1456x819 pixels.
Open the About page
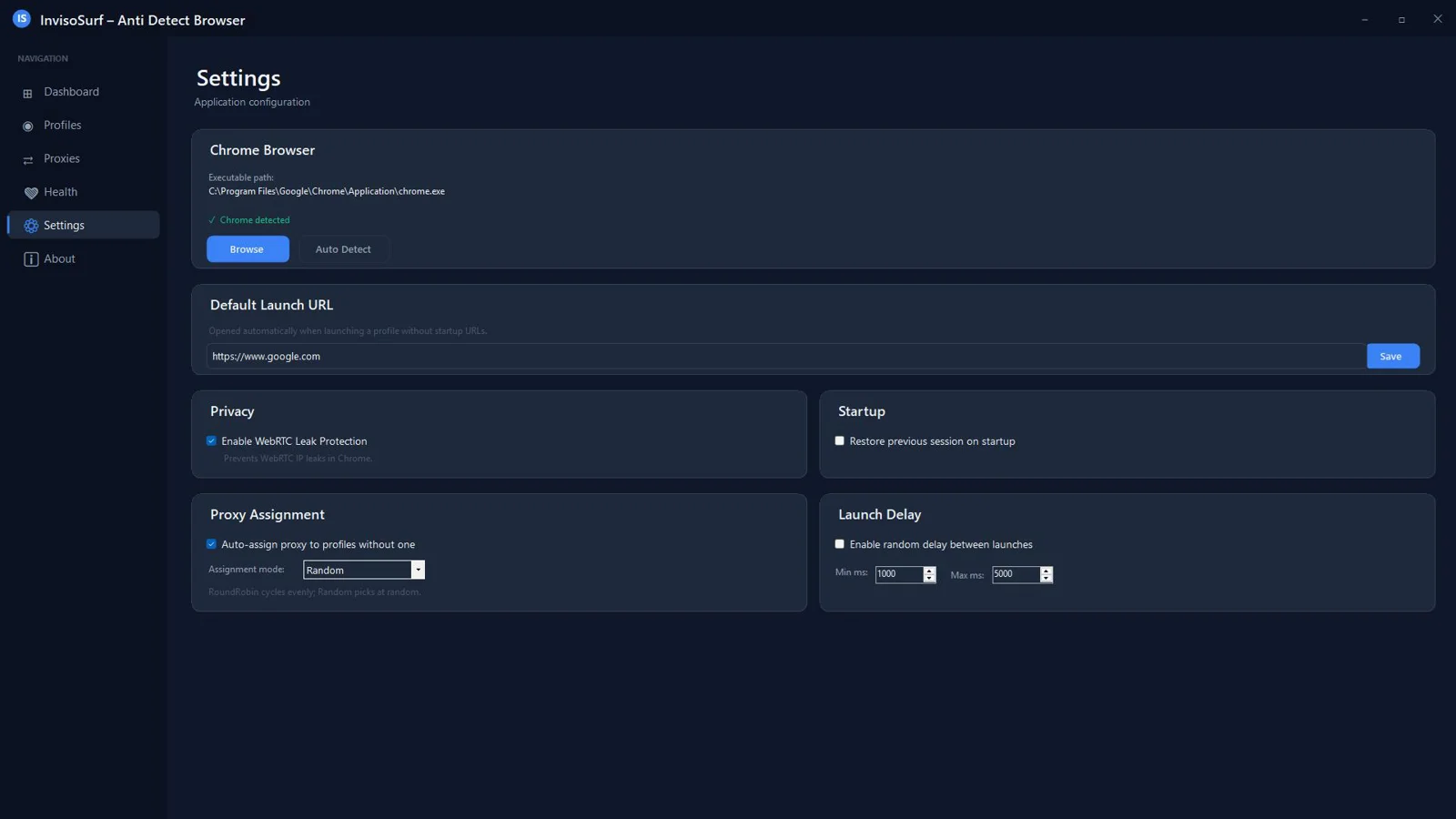click(x=84, y=258)
